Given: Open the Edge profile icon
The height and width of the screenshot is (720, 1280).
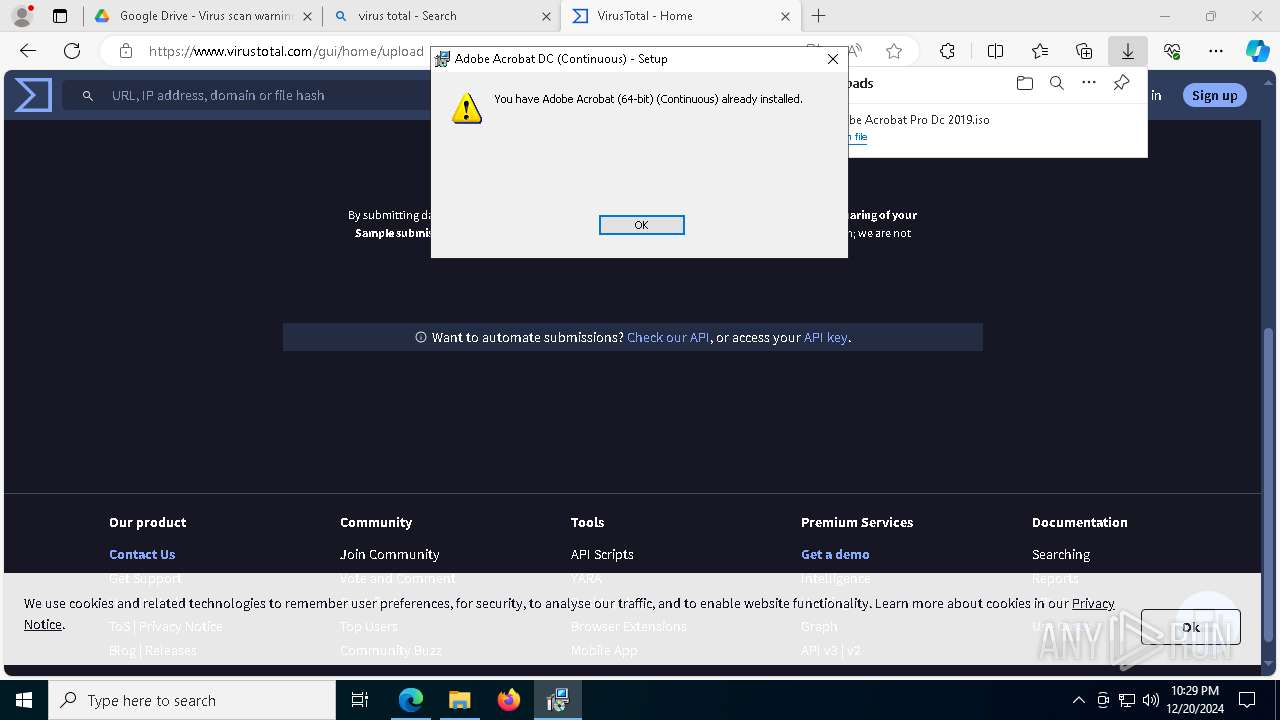Looking at the screenshot, I should 22,16.
